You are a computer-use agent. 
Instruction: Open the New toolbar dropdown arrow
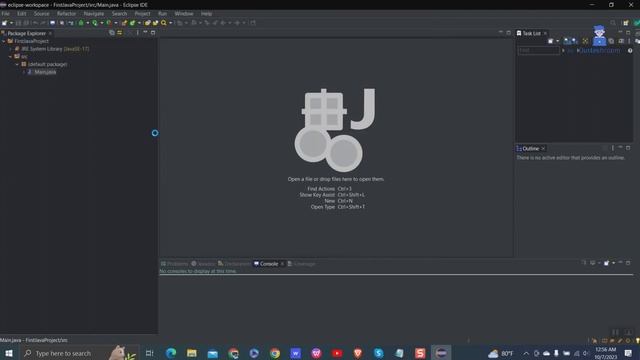[11, 23]
